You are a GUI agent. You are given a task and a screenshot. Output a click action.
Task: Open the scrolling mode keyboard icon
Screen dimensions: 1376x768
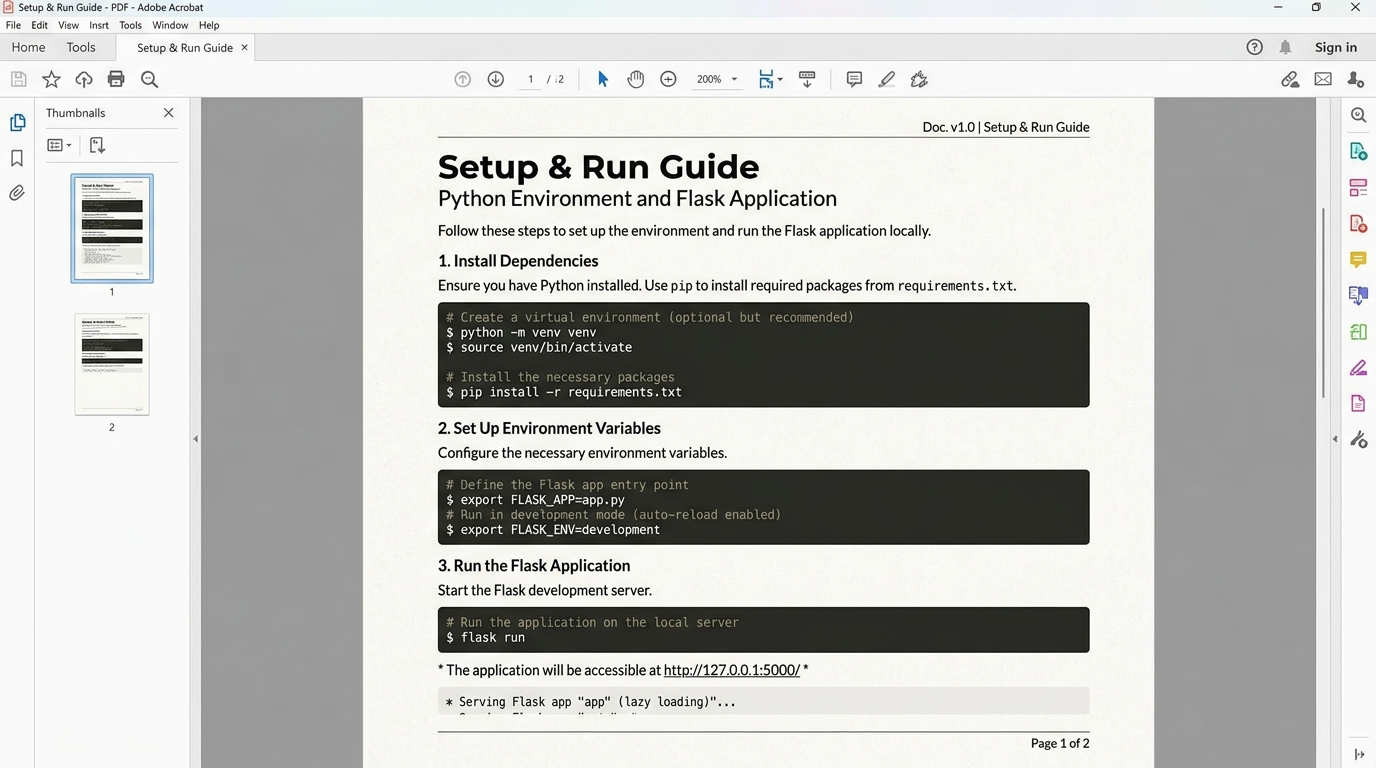[x=807, y=79]
